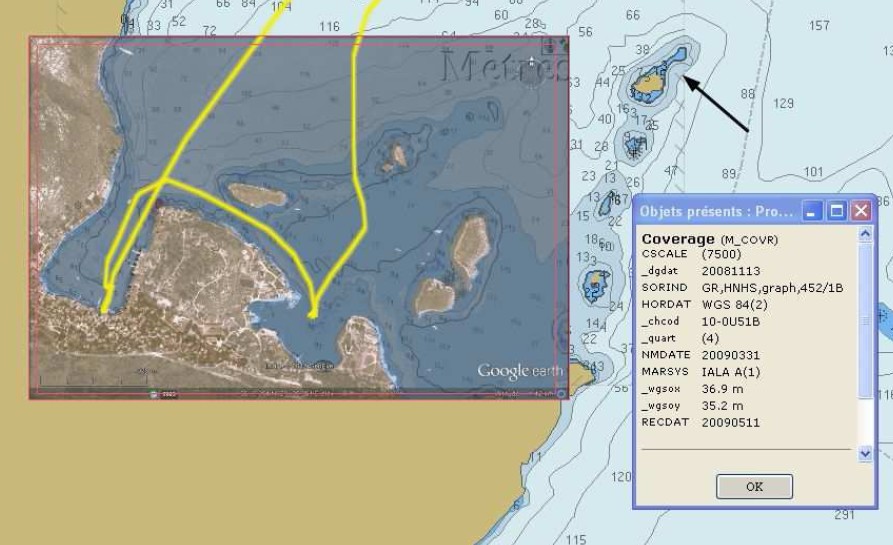Close the Objets présents dialog

[860, 211]
